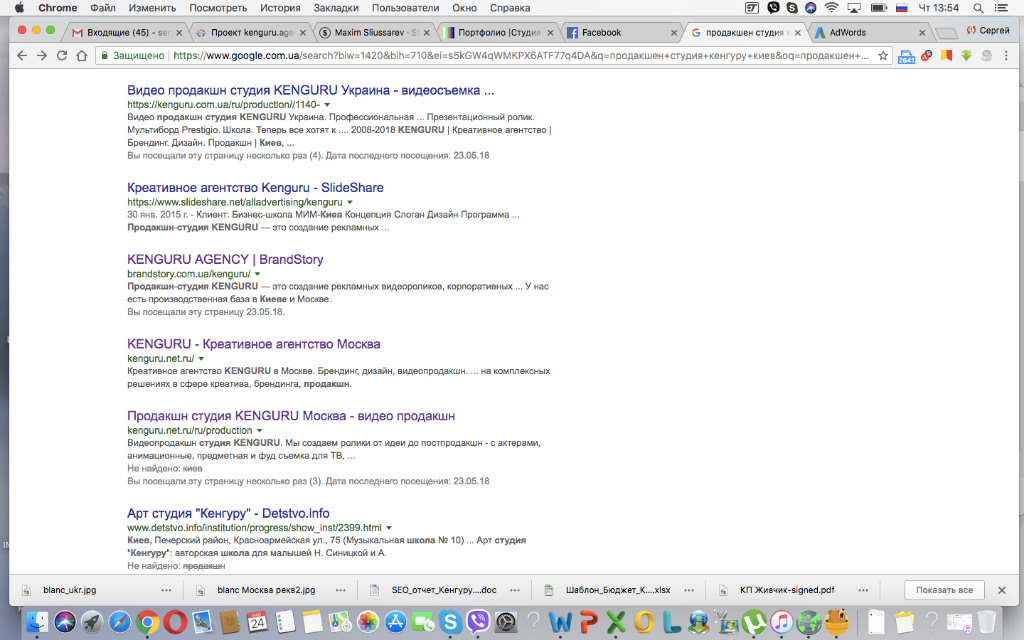View site security info via Защищено lock
This screenshot has width=1024, height=640.
point(132,56)
